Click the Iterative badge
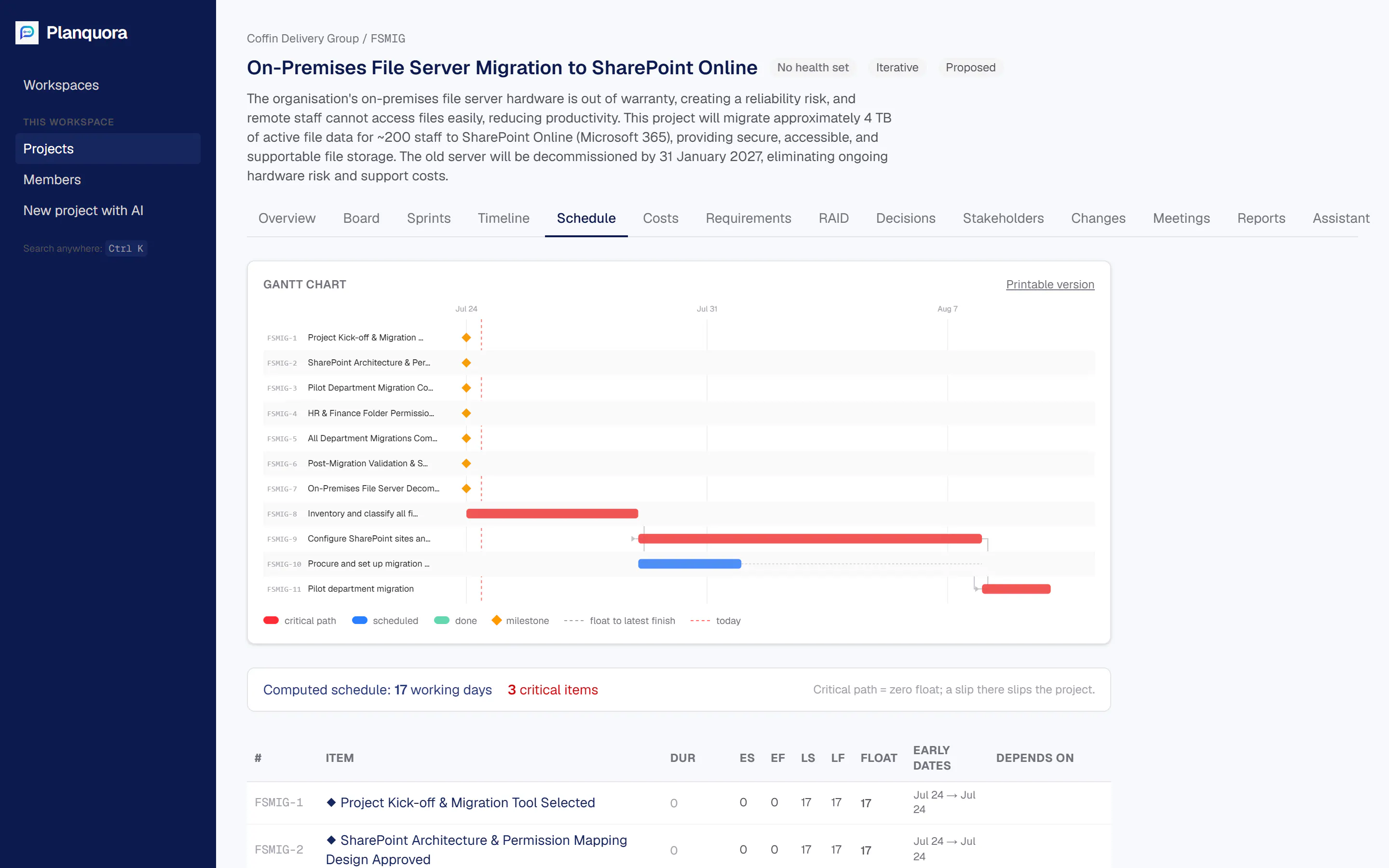The height and width of the screenshot is (868, 1389). [x=897, y=67]
